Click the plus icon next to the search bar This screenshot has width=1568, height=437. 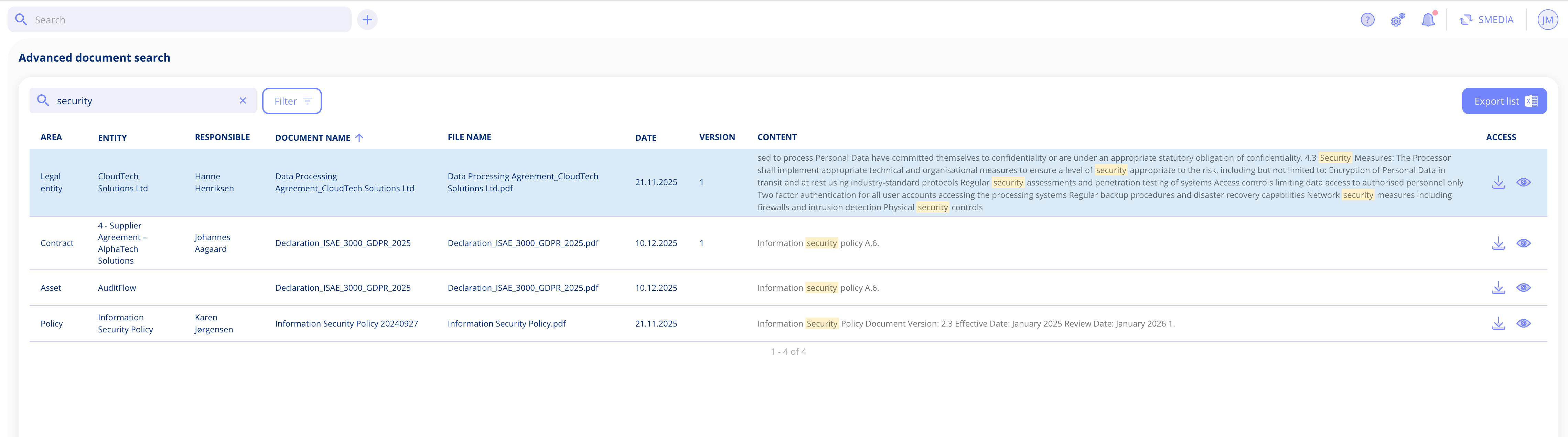[x=367, y=20]
